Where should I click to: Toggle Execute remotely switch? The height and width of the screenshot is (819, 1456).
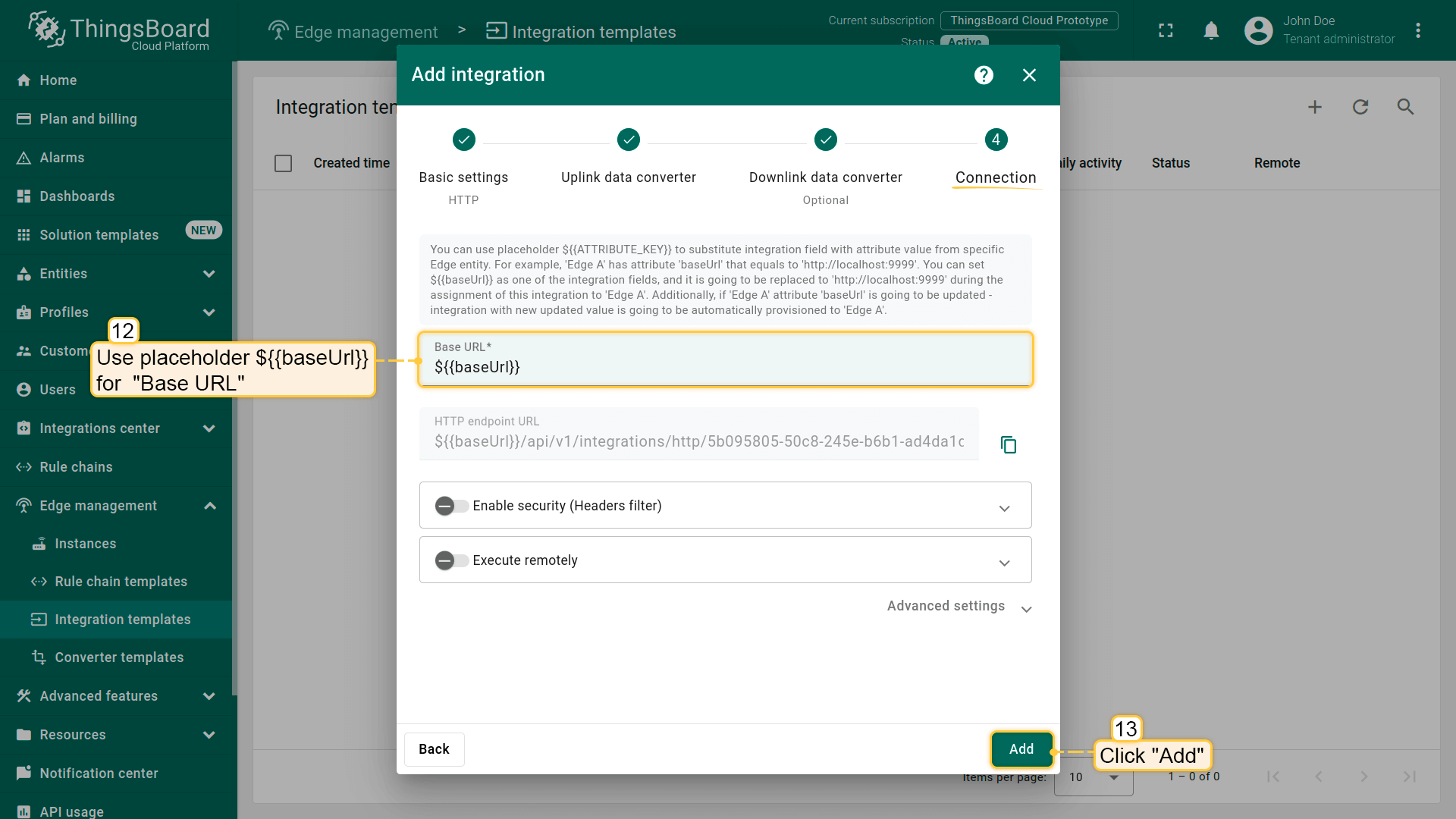[451, 560]
